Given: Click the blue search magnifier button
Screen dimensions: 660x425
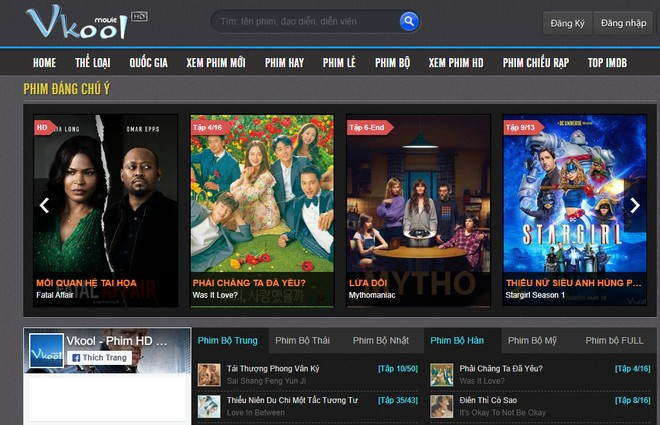Looking at the screenshot, I should point(409,21).
